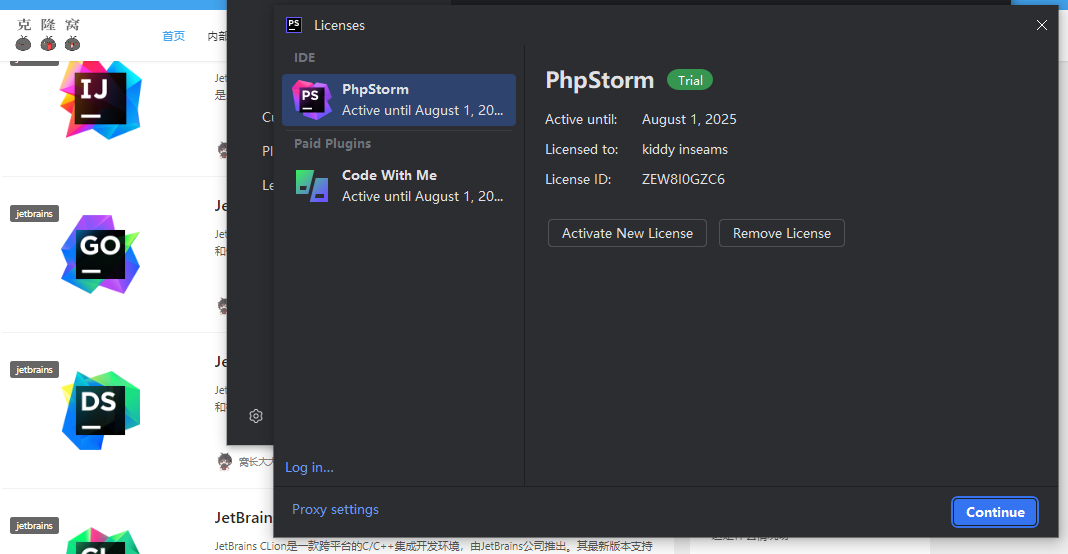Click the Trial badge next to PhpStorm
1068x554 pixels.
tap(690, 80)
